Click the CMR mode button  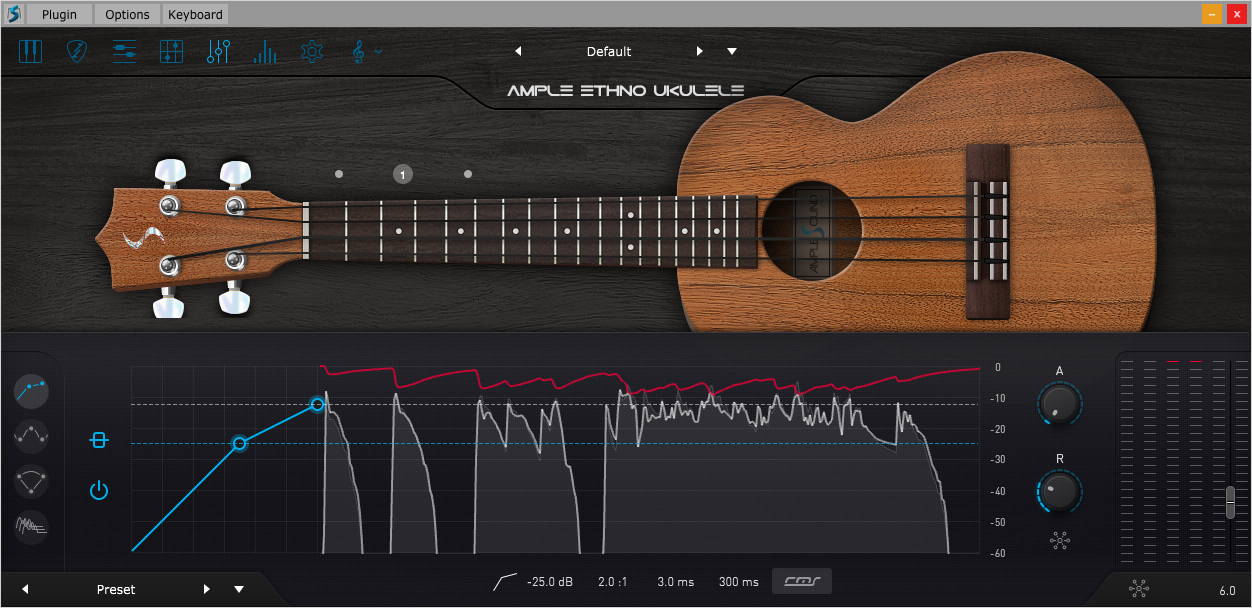point(802,581)
